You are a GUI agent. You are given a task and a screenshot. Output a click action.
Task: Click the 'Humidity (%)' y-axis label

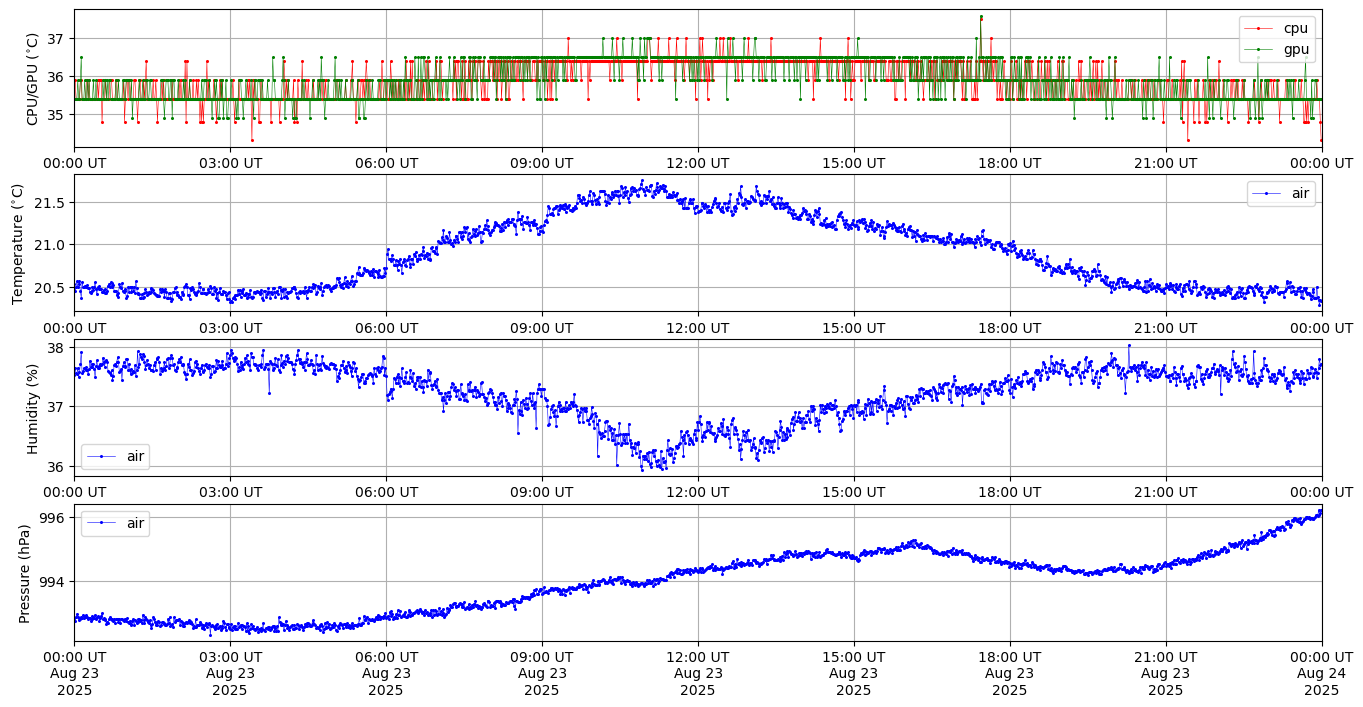33,408
